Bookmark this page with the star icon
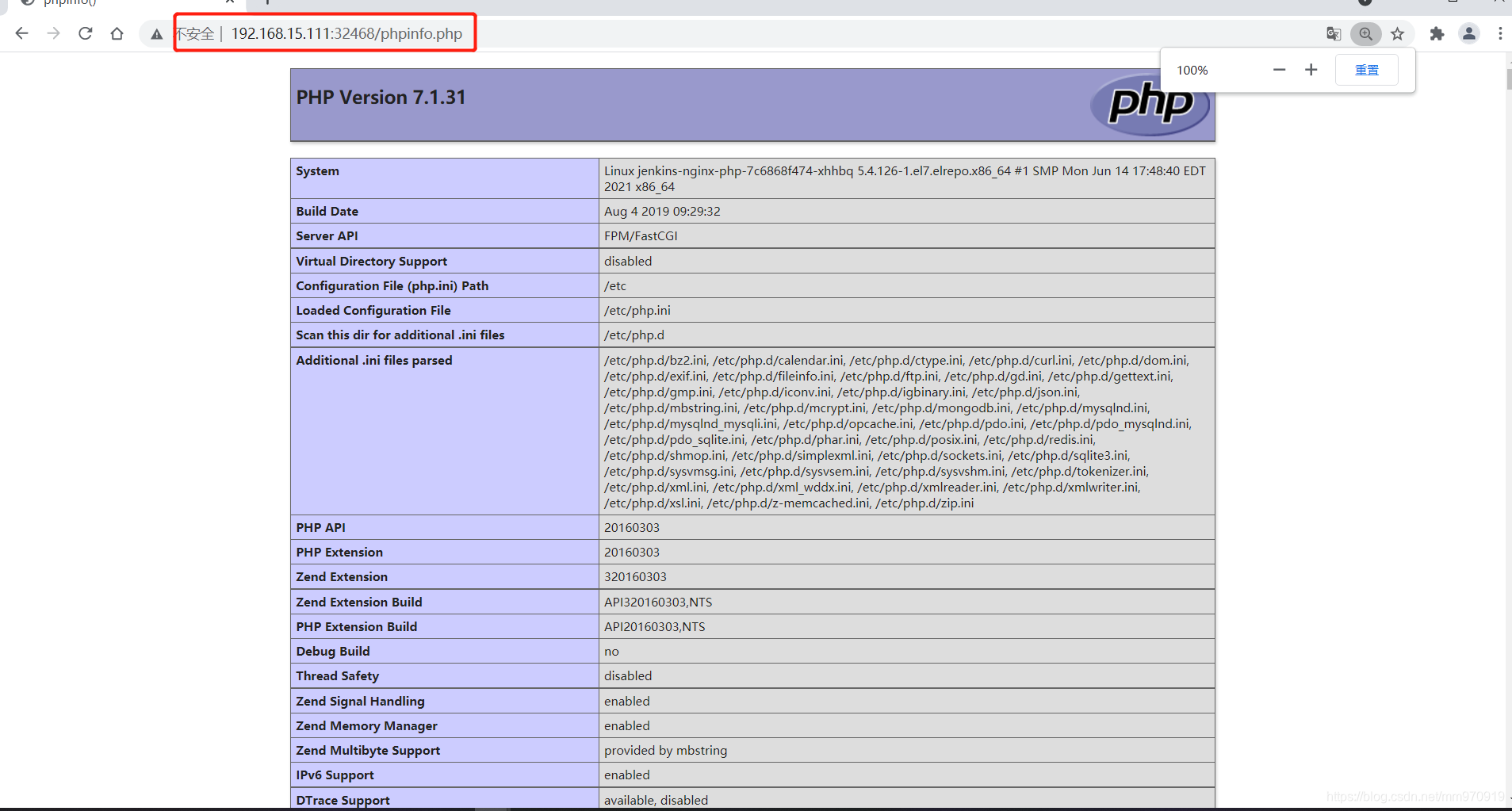Image resolution: width=1512 pixels, height=811 pixels. (1397, 33)
